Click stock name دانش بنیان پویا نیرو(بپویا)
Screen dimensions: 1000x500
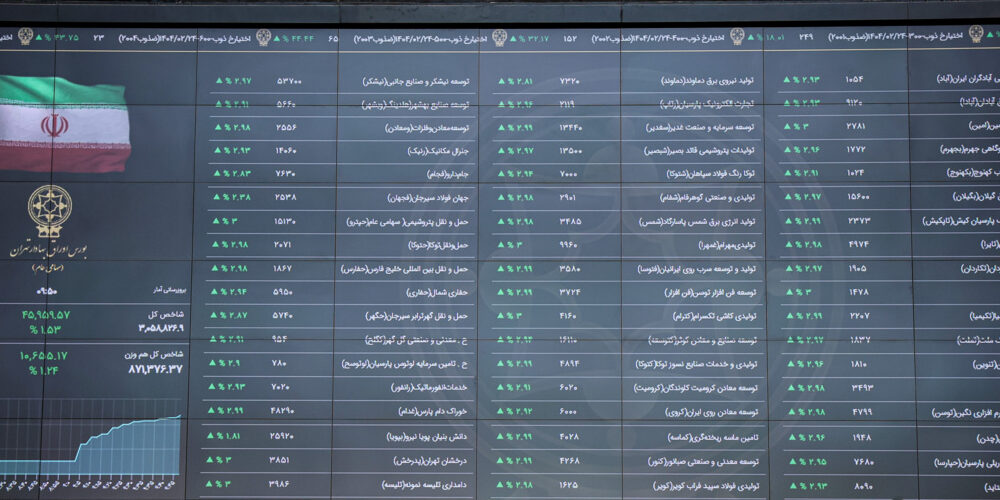pyautogui.click(x=427, y=436)
